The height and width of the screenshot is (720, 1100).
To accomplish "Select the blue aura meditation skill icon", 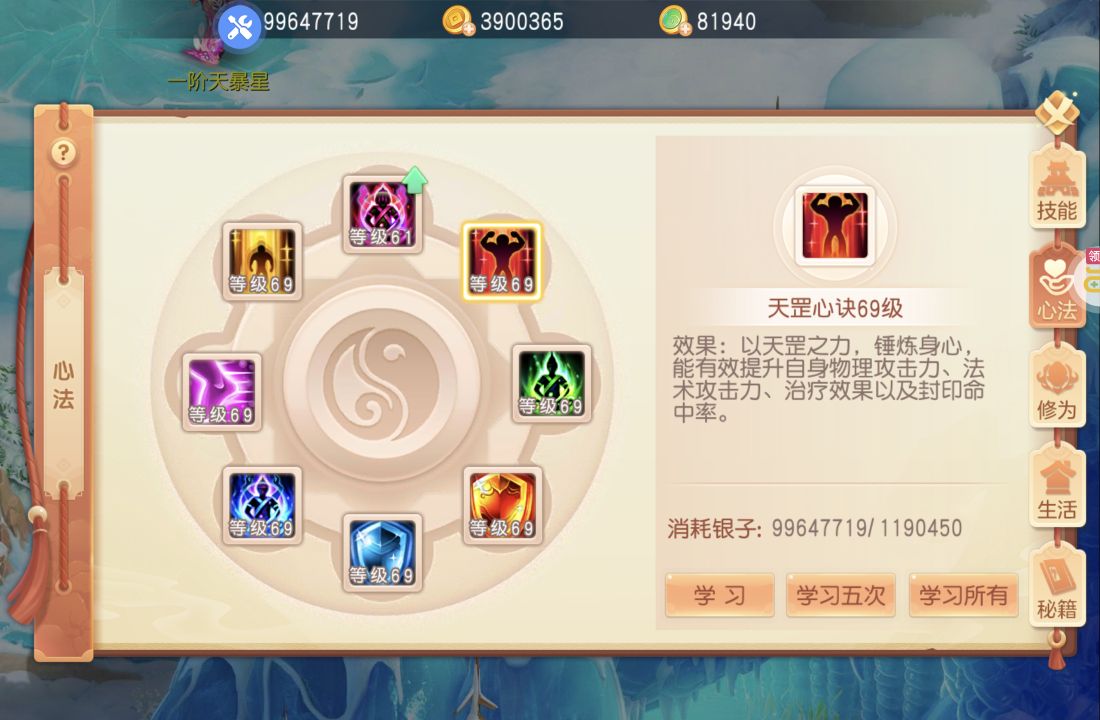I will coord(262,505).
